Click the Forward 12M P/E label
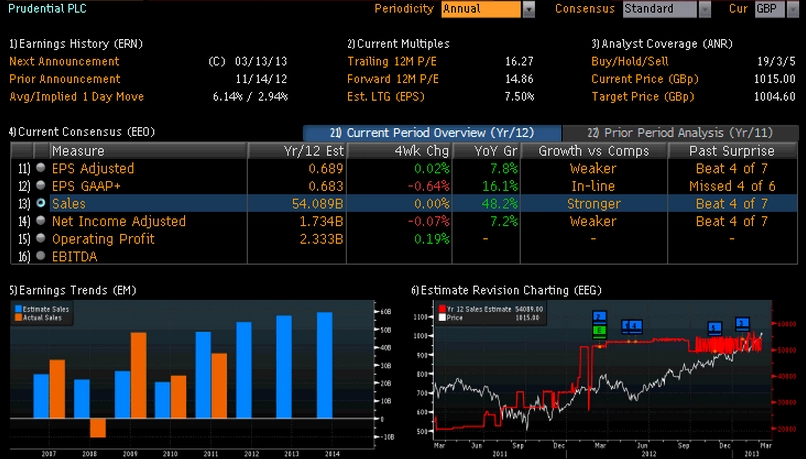This screenshot has width=806, height=459. pos(393,79)
